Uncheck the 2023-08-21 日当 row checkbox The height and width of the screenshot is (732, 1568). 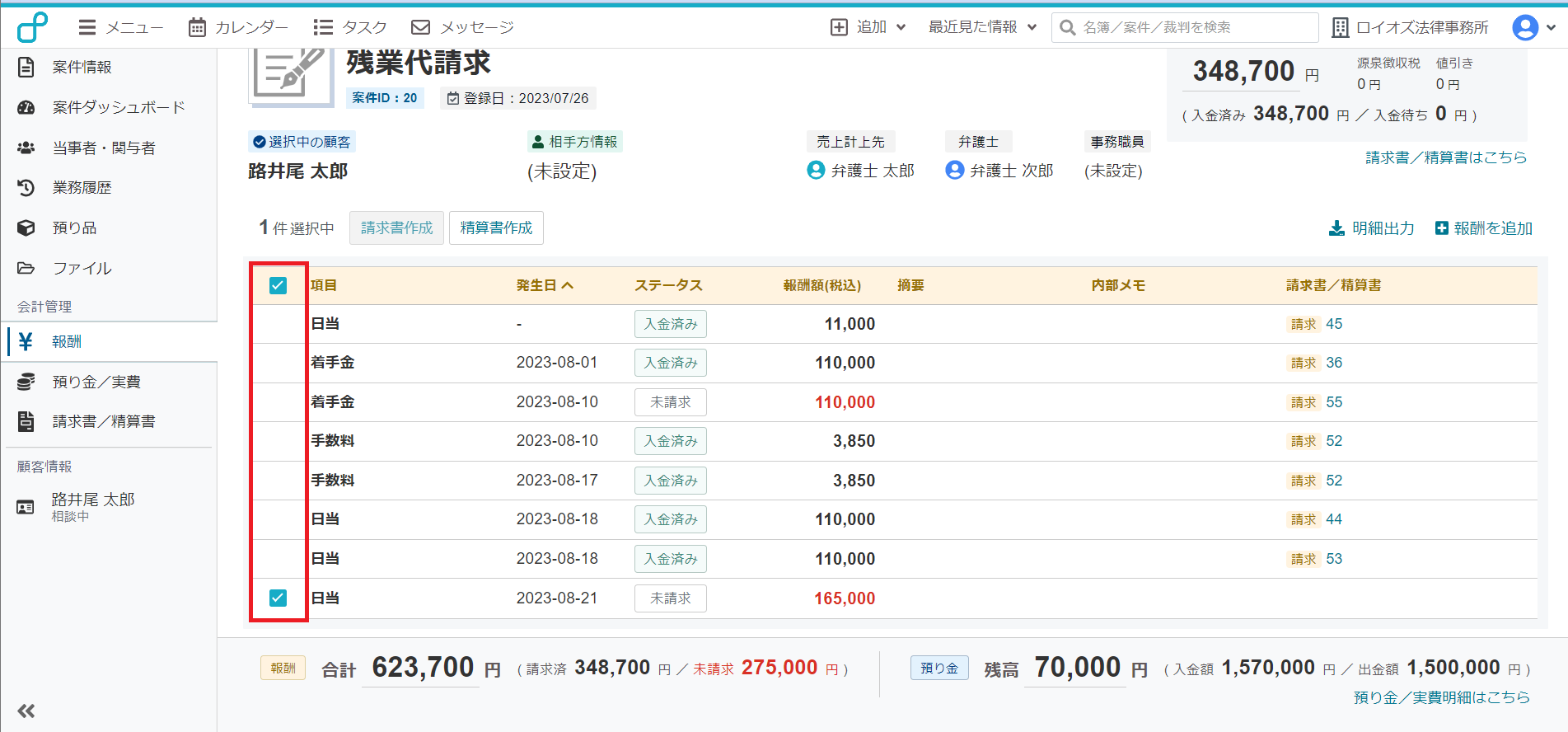point(278,598)
